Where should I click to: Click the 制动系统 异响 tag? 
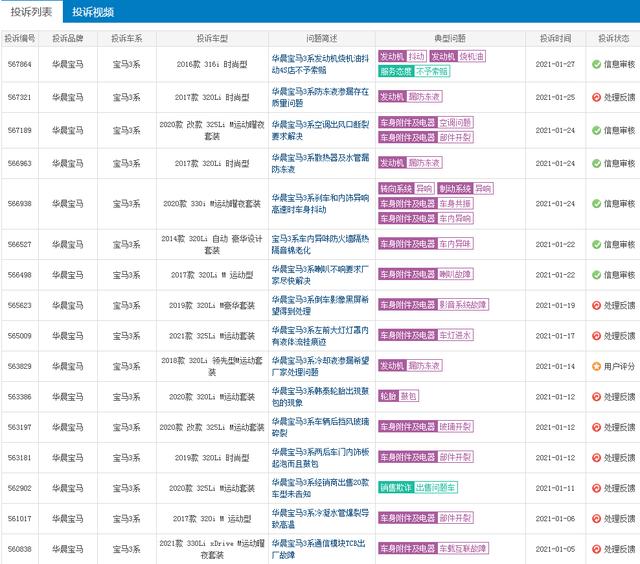coord(465,189)
